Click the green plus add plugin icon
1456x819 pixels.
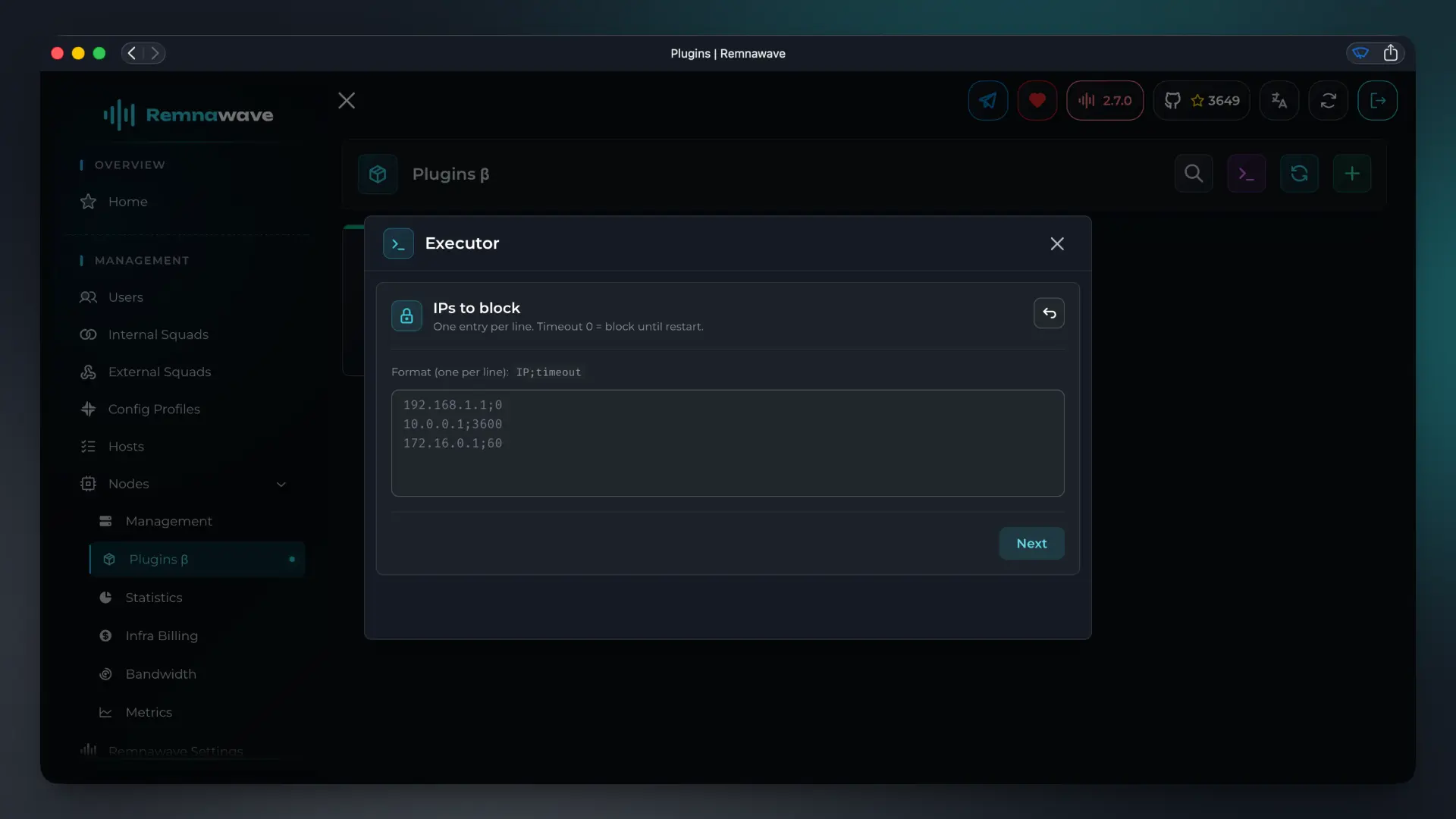(x=1352, y=174)
